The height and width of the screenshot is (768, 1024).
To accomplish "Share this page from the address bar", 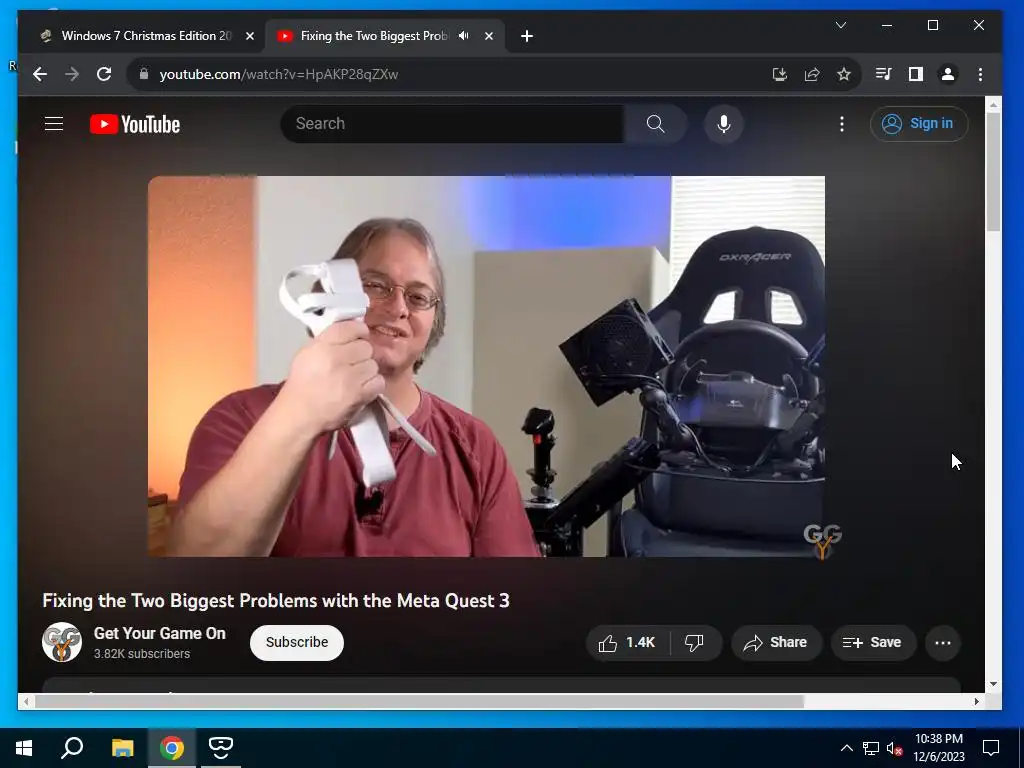I will click(x=812, y=74).
